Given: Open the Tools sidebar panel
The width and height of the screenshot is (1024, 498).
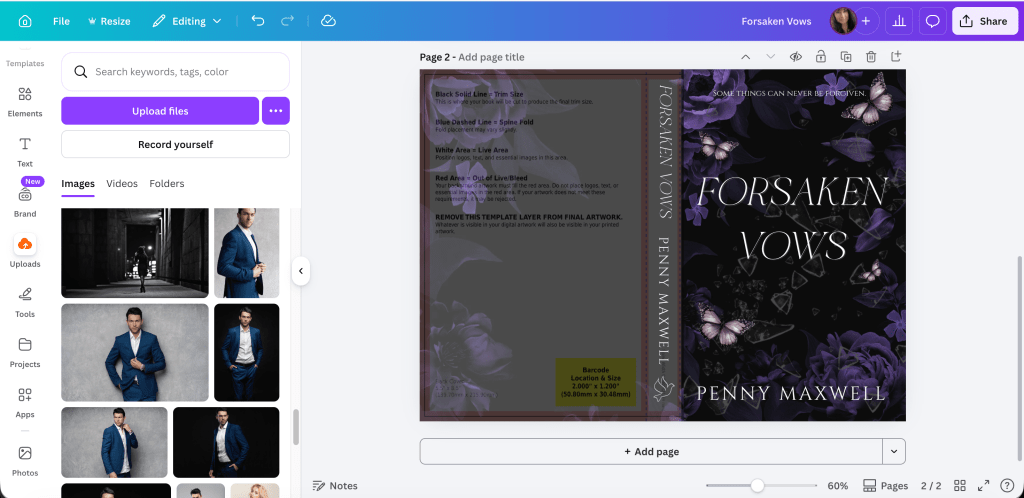Looking at the screenshot, I should (25, 302).
